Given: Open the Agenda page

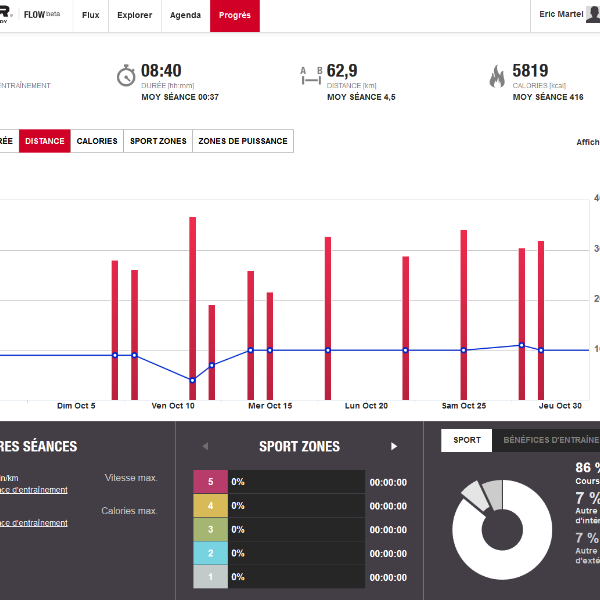Looking at the screenshot, I should [185, 15].
